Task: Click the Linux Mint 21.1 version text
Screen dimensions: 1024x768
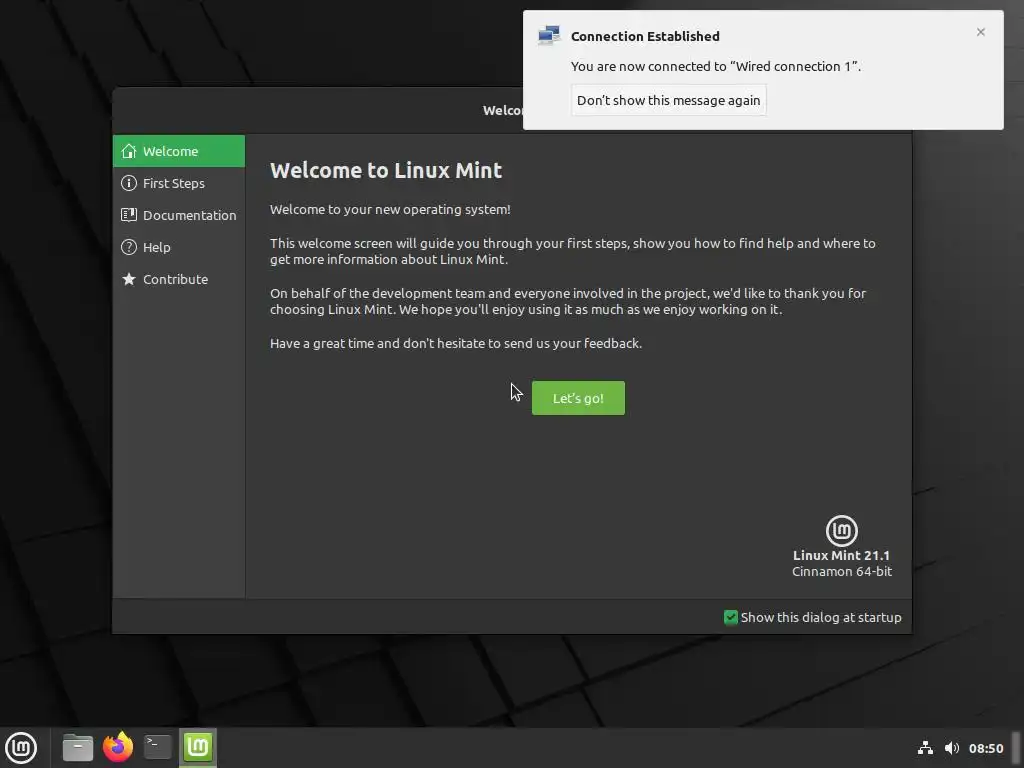Action: coord(841,555)
